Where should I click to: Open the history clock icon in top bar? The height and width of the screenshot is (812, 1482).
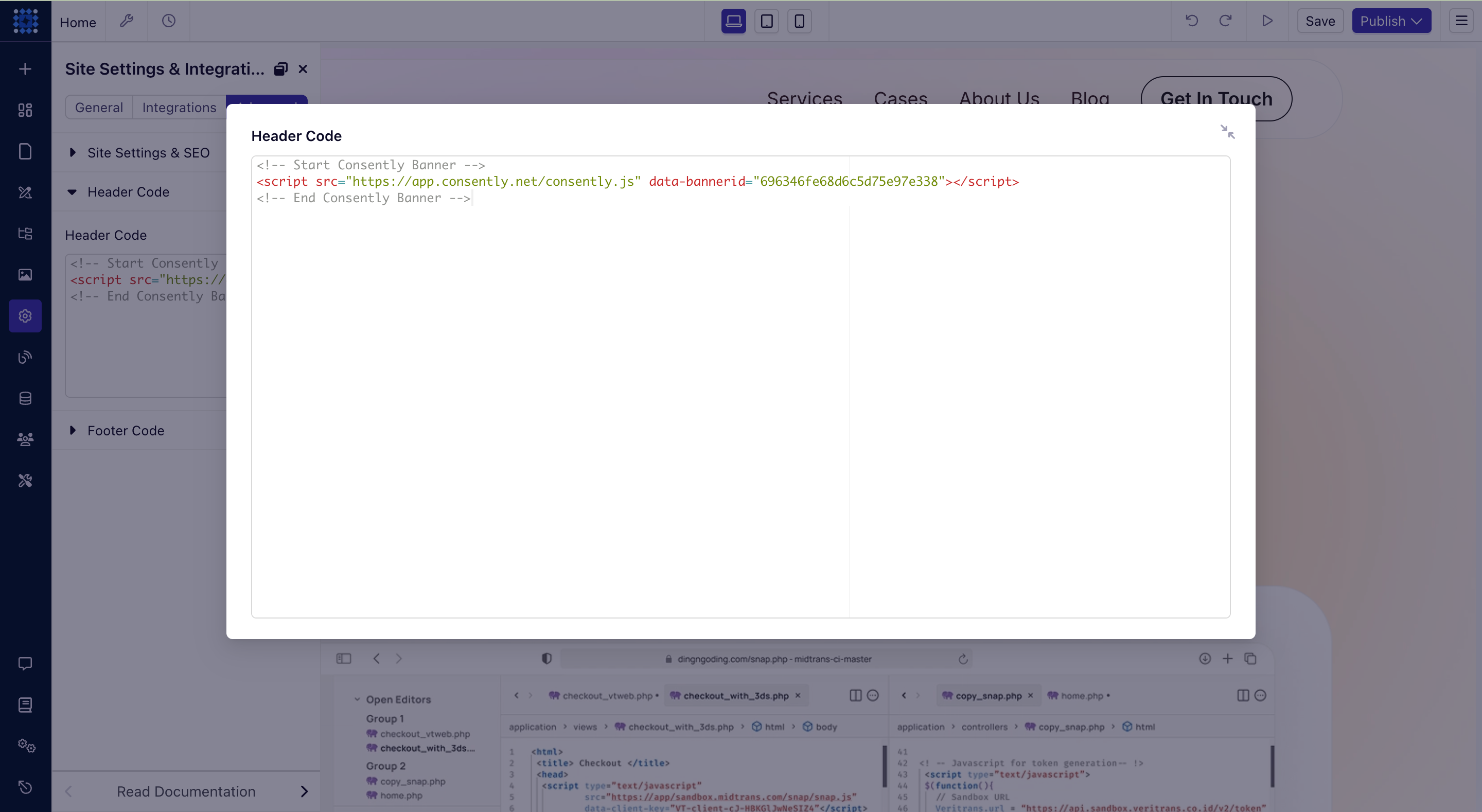tap(169, 21)
